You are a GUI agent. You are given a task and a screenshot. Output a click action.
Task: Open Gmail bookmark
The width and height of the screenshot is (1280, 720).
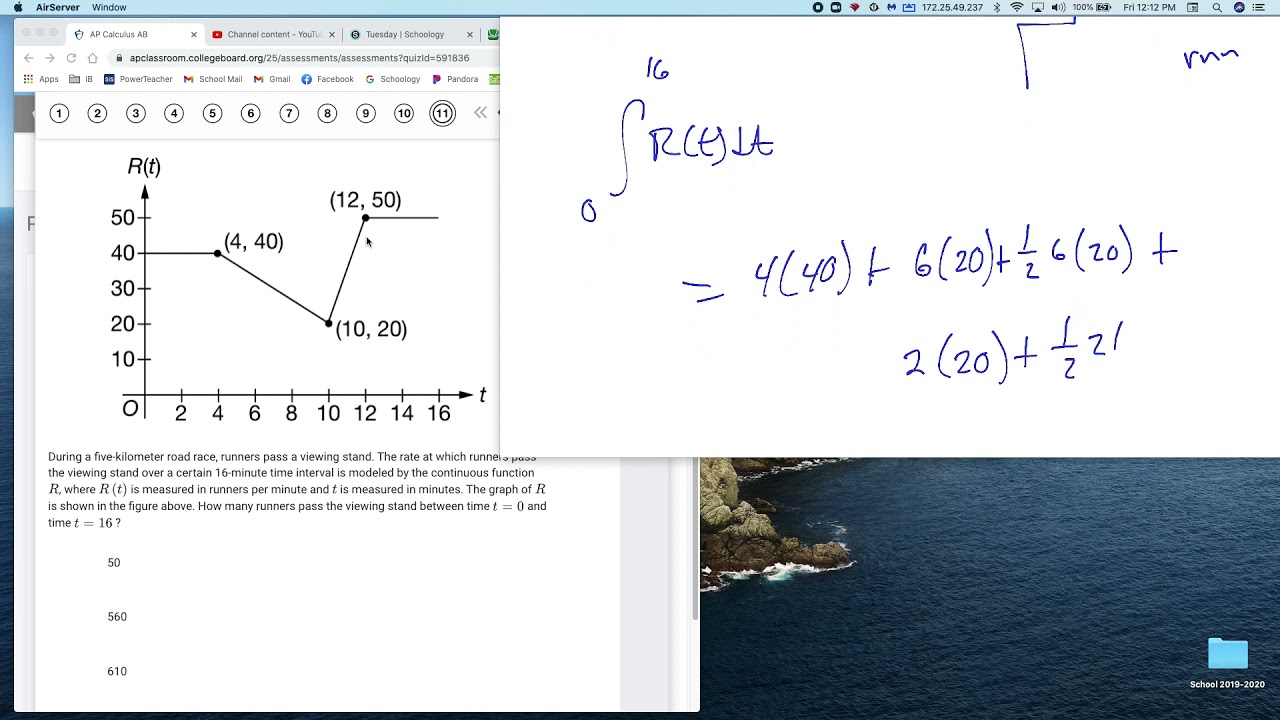272,79
